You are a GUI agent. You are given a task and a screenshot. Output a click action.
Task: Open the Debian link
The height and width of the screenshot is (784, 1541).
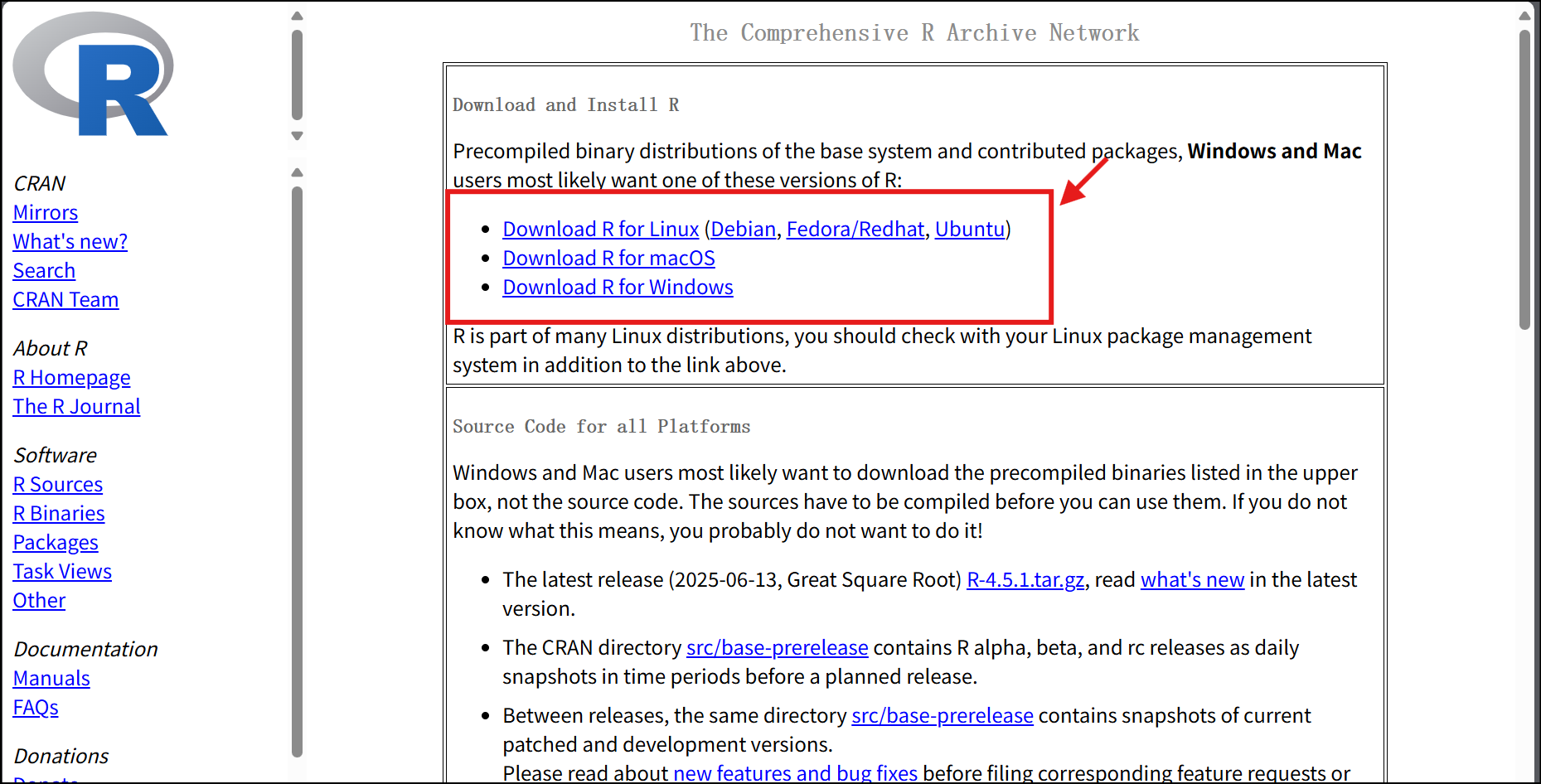pyautogui.click(x=744, y=230)
